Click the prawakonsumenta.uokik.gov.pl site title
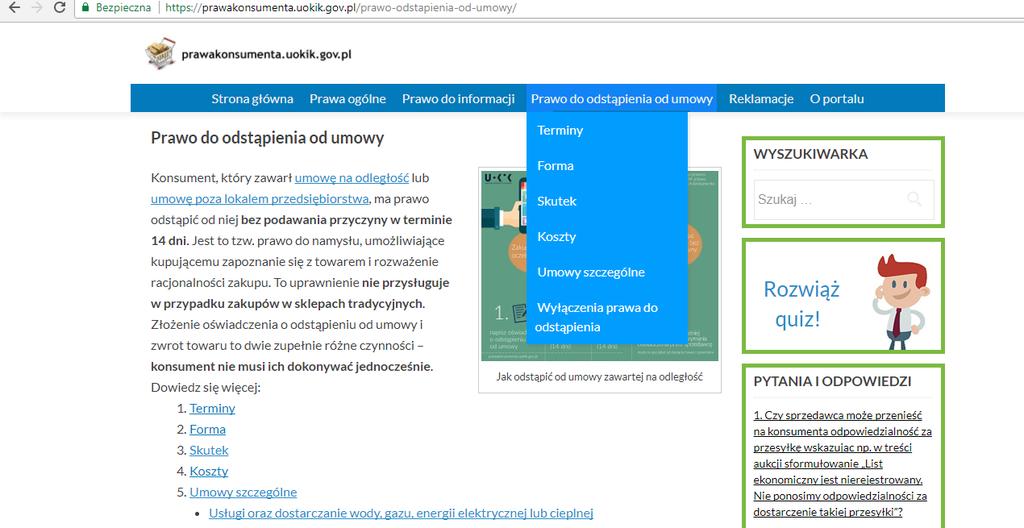Viewport: 1024px width, 528px height. [266, 54]
